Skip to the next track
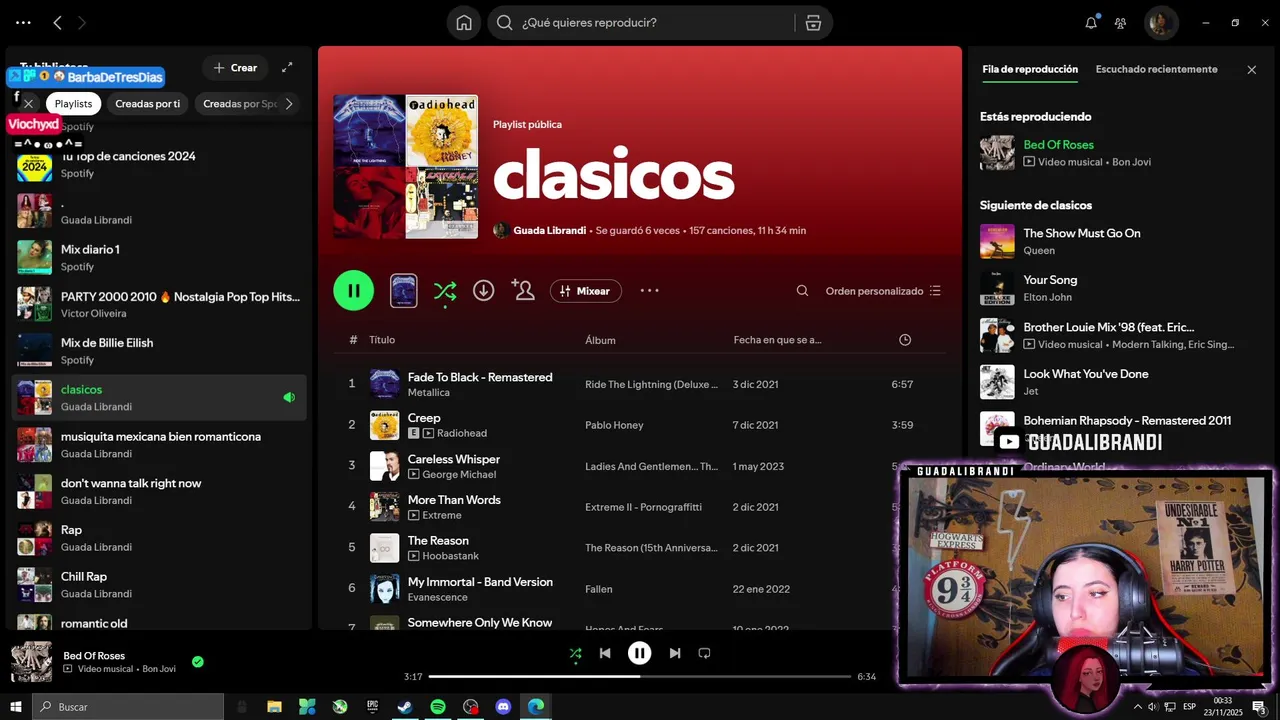 pos(674,653)
